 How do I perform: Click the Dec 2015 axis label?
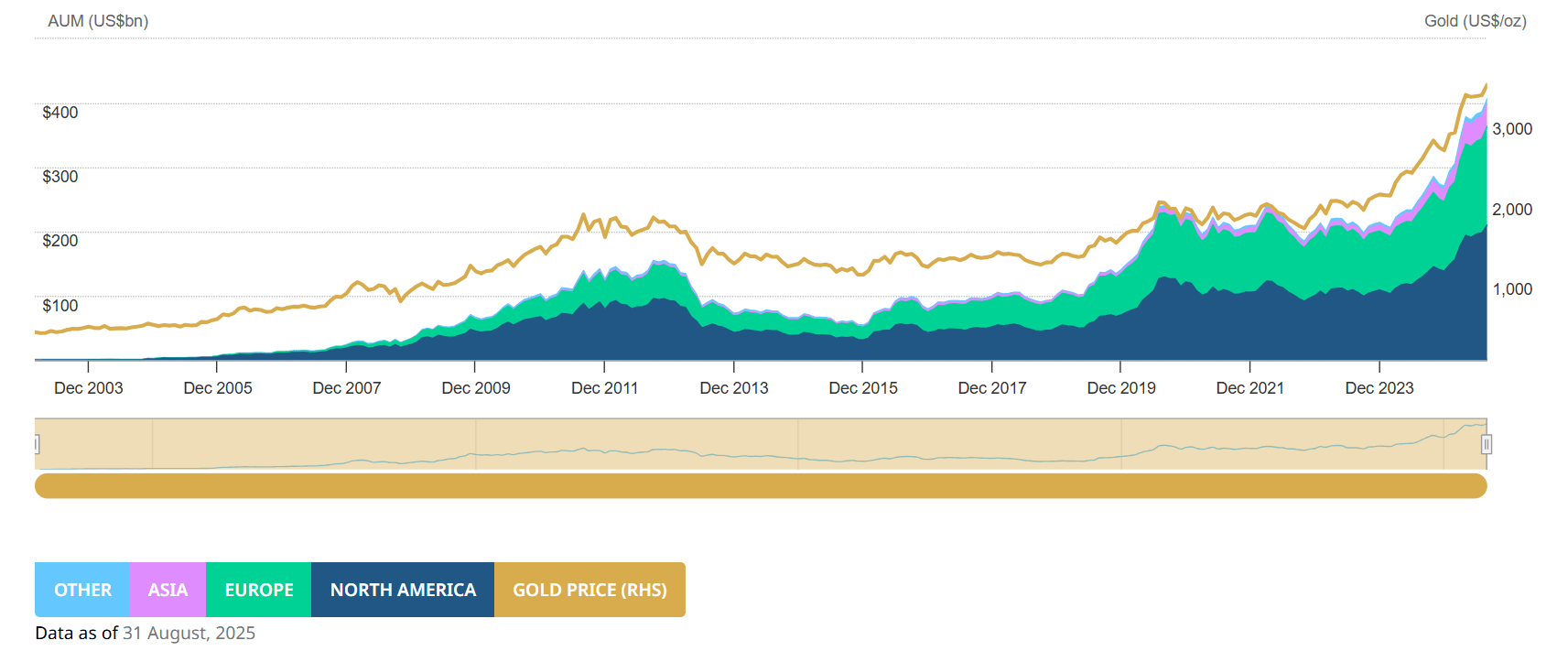coord(862,388)
